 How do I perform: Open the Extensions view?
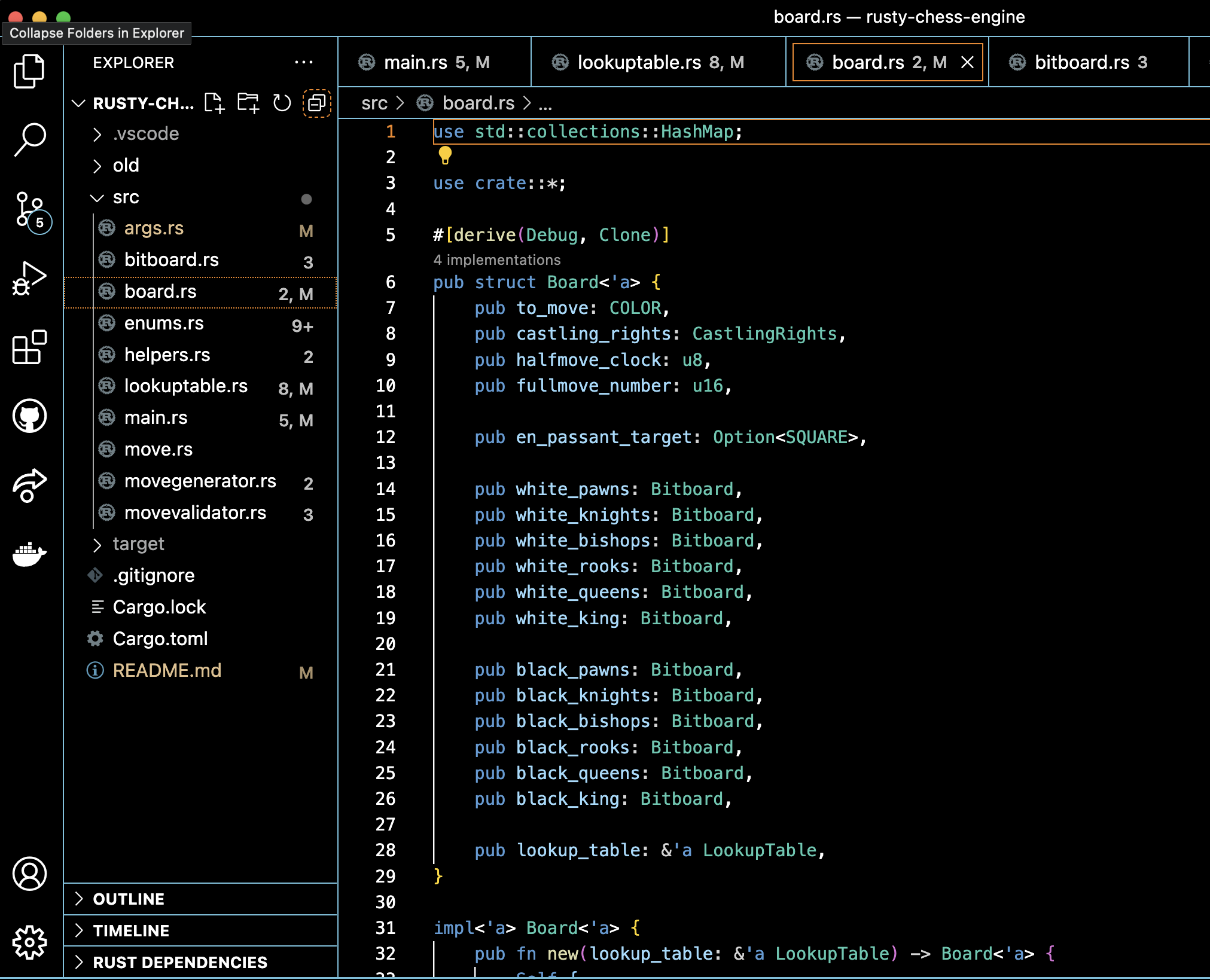(x=29, y=347)
